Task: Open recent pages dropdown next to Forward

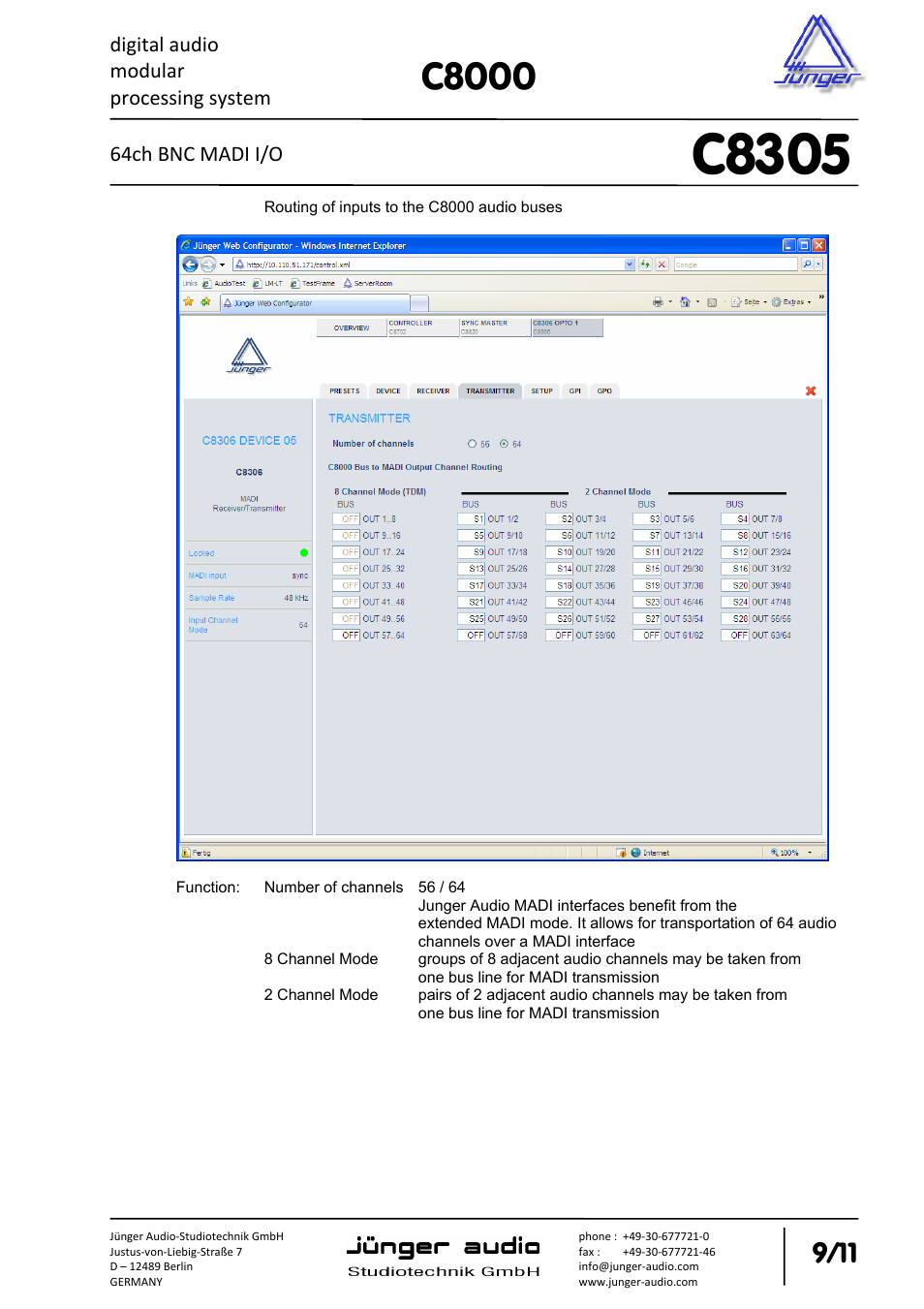Action: point(222,265)
